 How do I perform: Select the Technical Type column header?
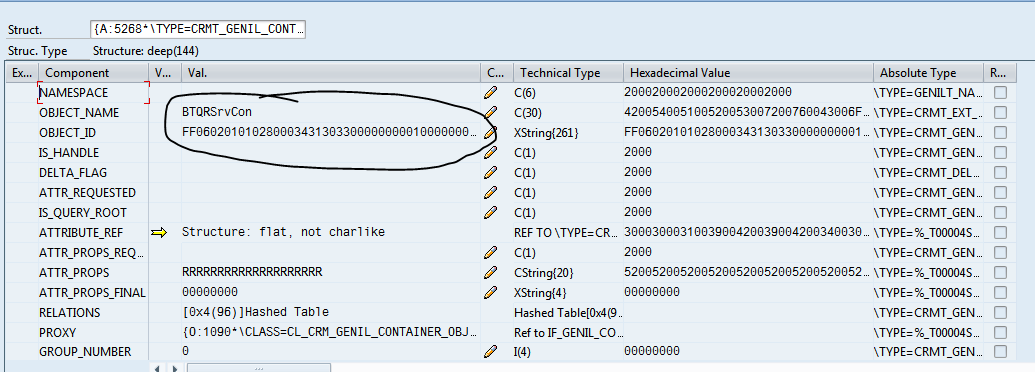(x=568, y=73)
